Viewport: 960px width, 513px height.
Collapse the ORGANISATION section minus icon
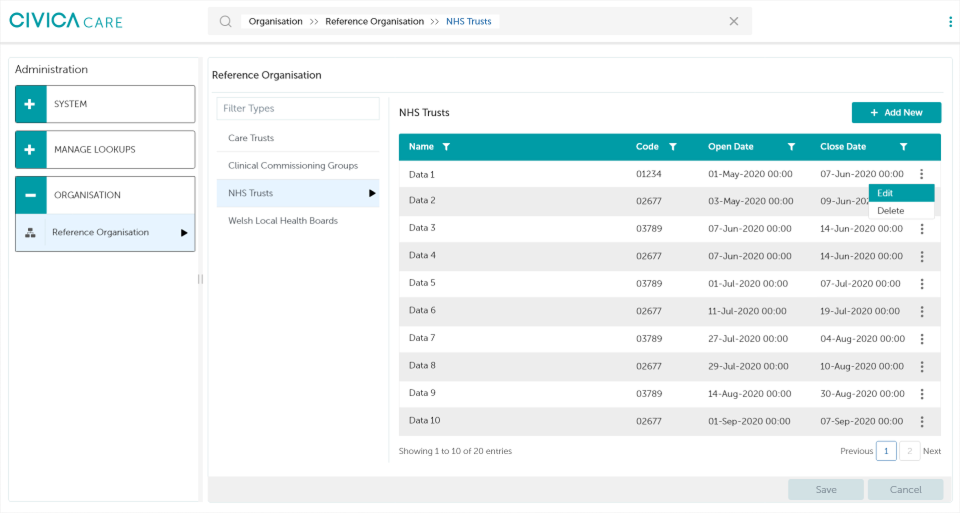point(31,195)
